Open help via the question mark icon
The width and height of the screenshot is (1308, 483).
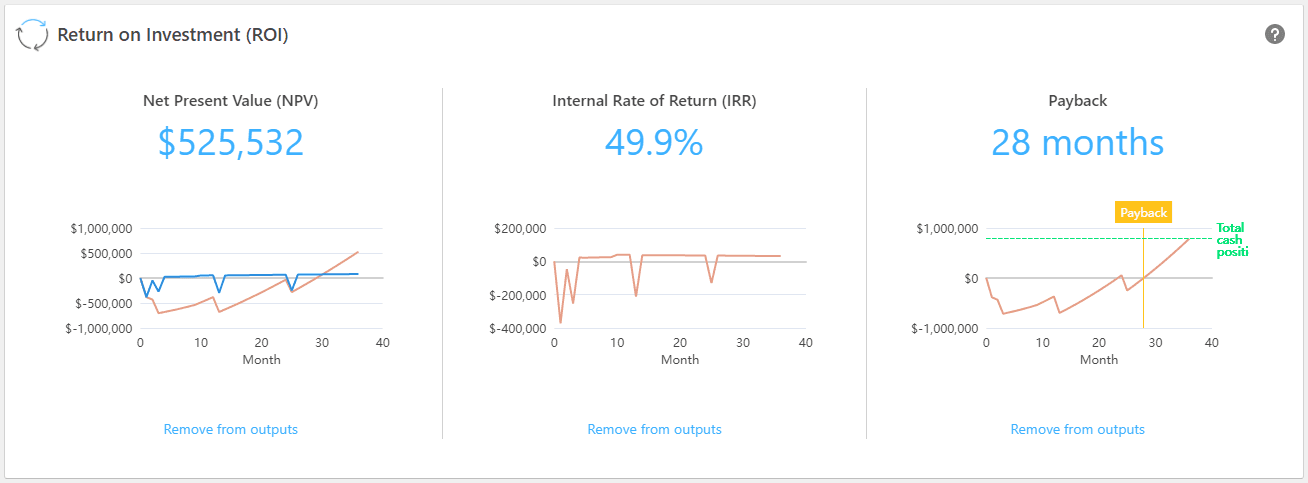pos(1274,35)
